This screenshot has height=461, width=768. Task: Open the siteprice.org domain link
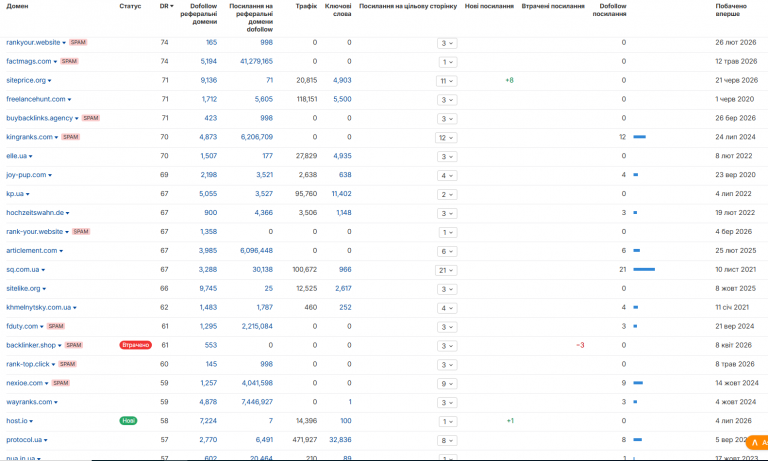tap(25, 80)
